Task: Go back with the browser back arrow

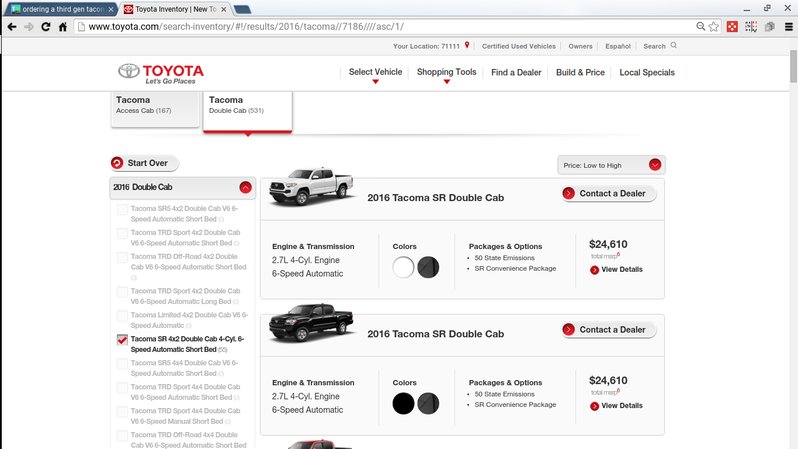Action: 12,26
